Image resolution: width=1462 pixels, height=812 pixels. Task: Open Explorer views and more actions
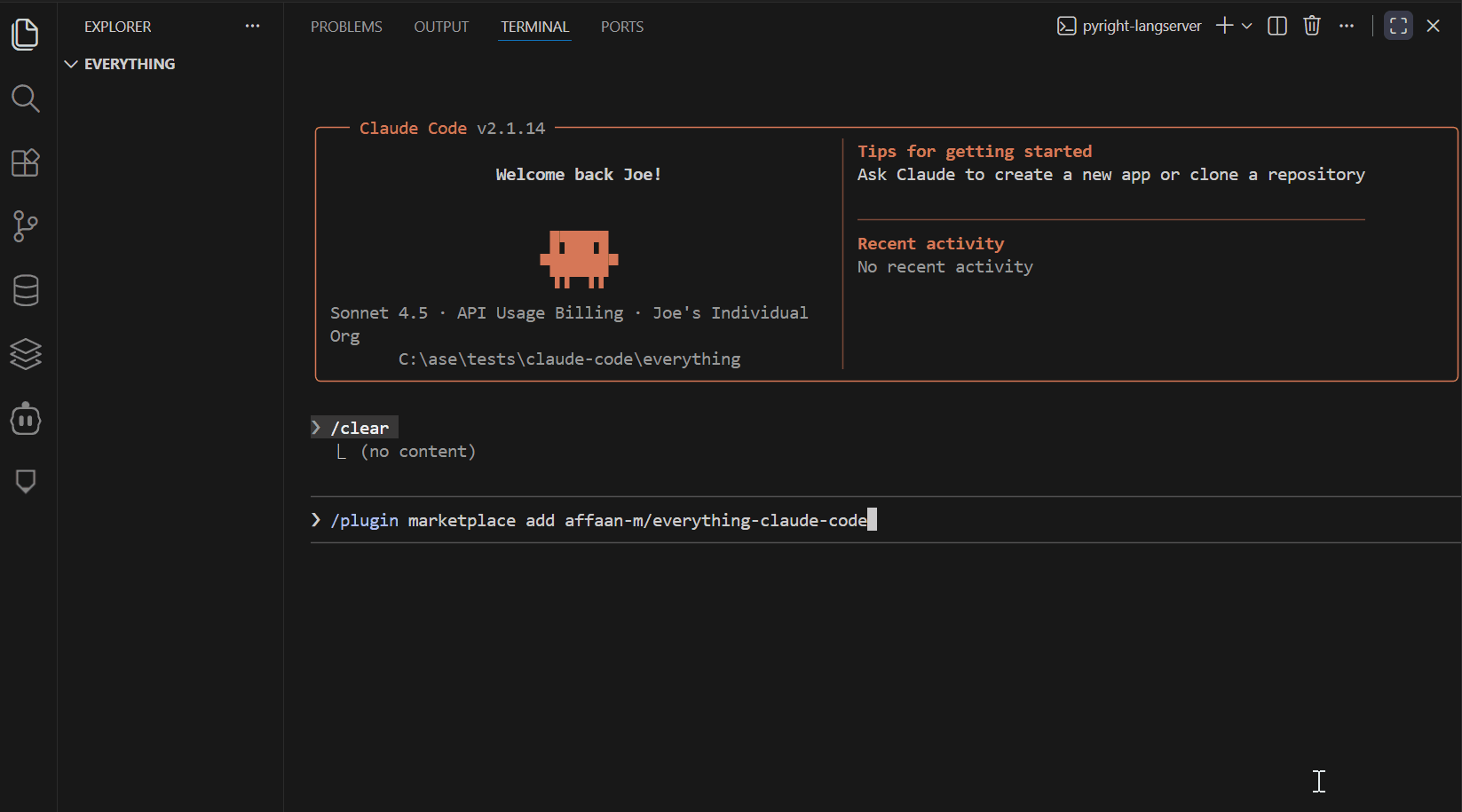click(x=253, y=26)
